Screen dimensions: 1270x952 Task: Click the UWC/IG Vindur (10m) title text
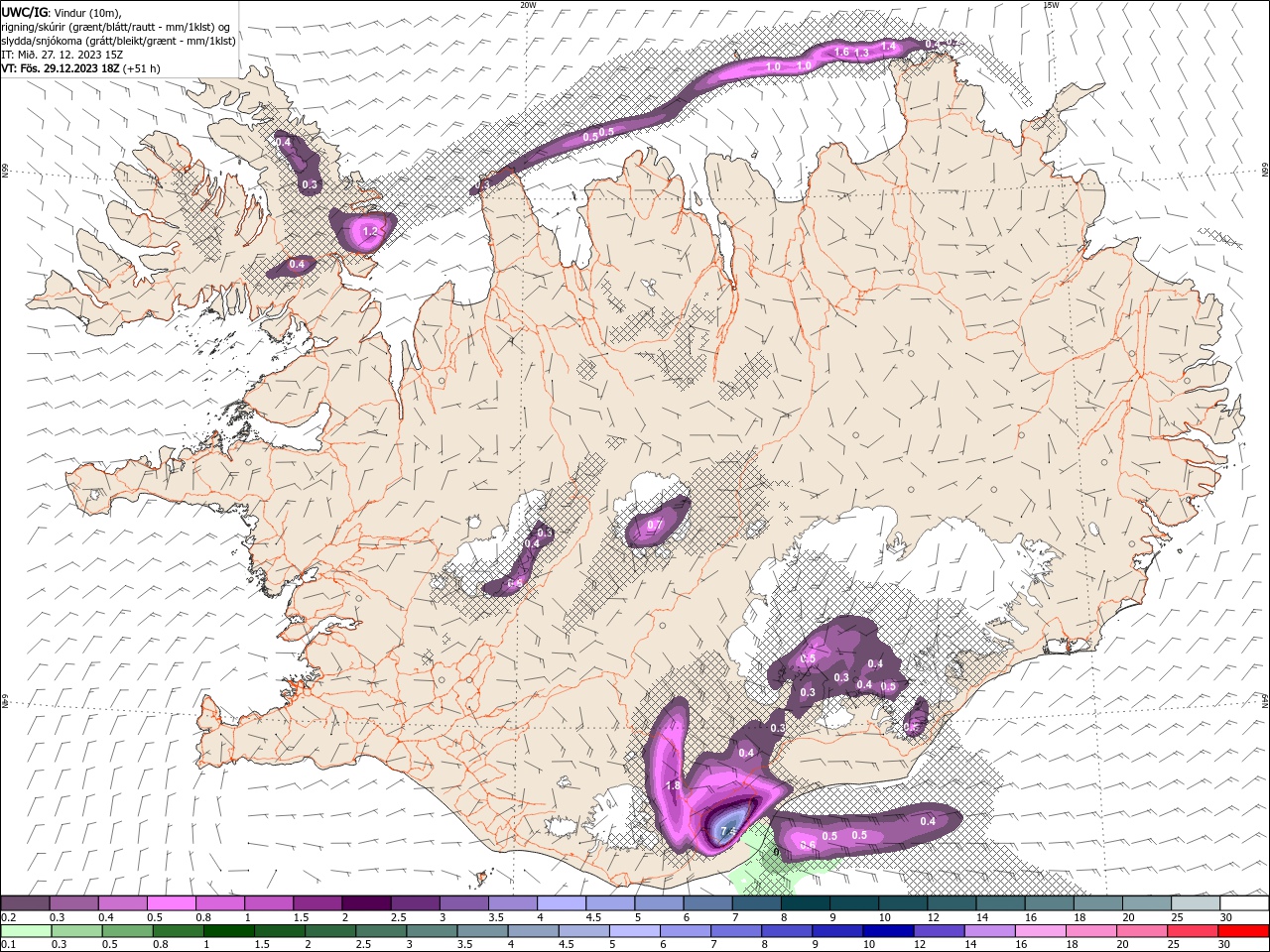(x=63, y=12)
